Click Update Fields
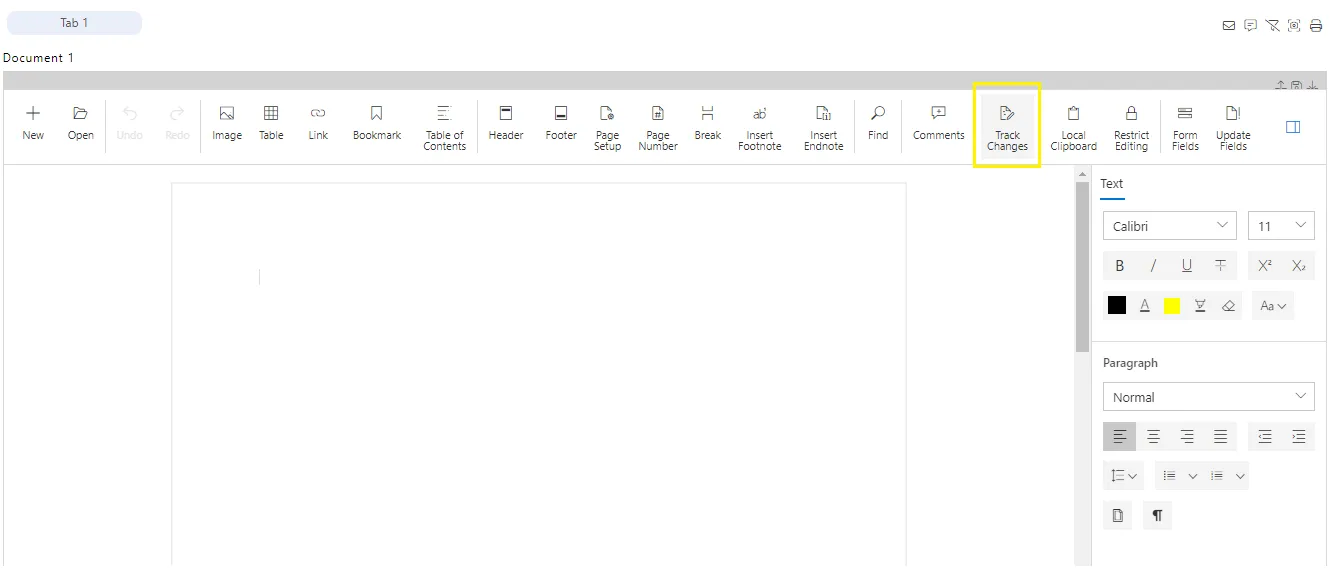This screenshot has width=1330, height=568. 1233,128
